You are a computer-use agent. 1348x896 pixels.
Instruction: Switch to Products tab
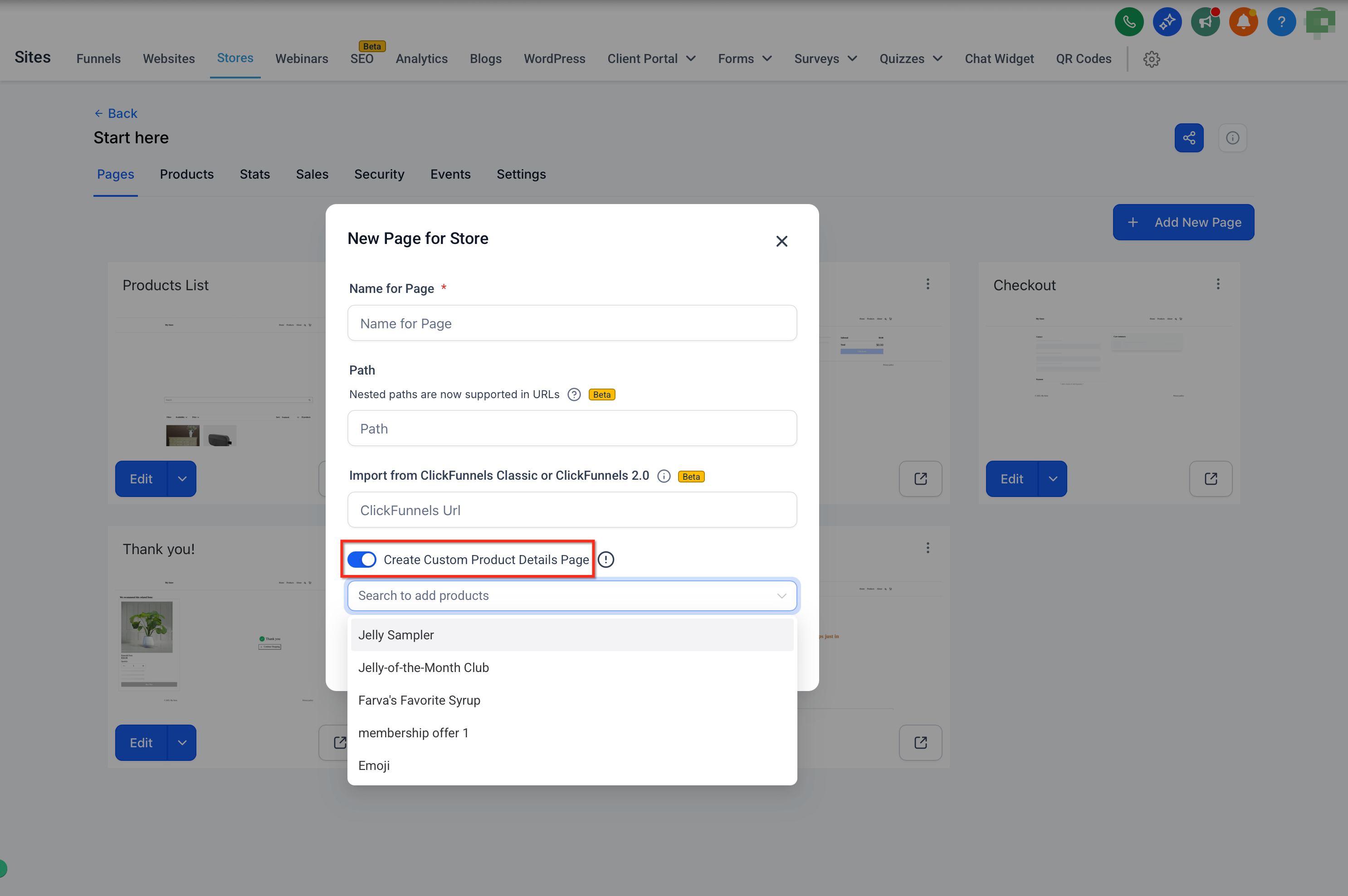click(186, 174)
